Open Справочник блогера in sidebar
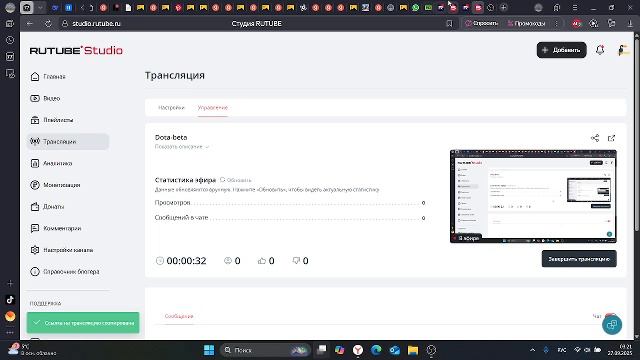This screenshot has width=640, height=360. [65, 271]
